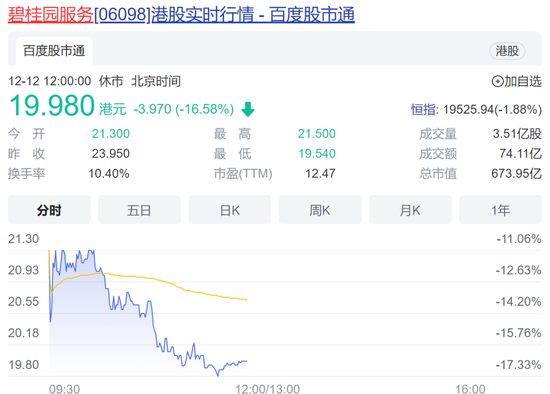
Task: Click the 20.55 price axis label
Action: click(x=24, y=302)
